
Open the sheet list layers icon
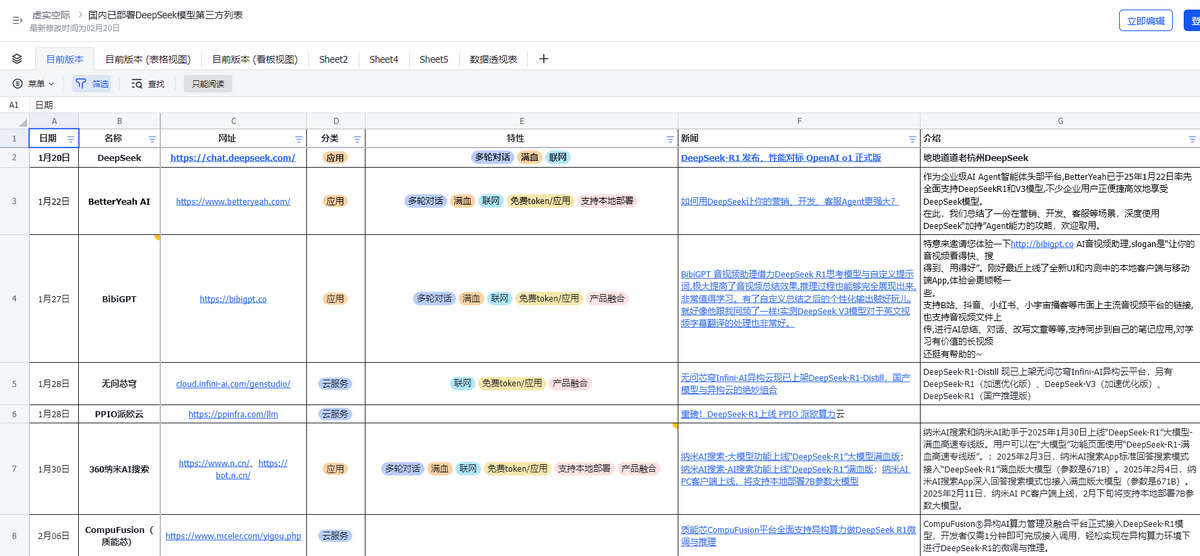(x=16, y=59)
